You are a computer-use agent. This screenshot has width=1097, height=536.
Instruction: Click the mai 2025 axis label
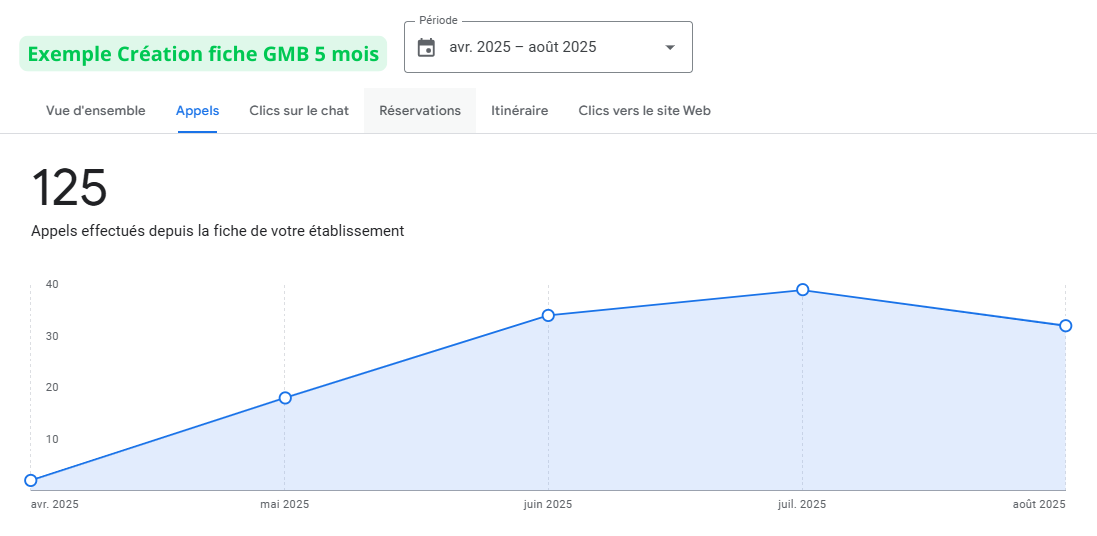pyautogui.click(x=285, y=505)
